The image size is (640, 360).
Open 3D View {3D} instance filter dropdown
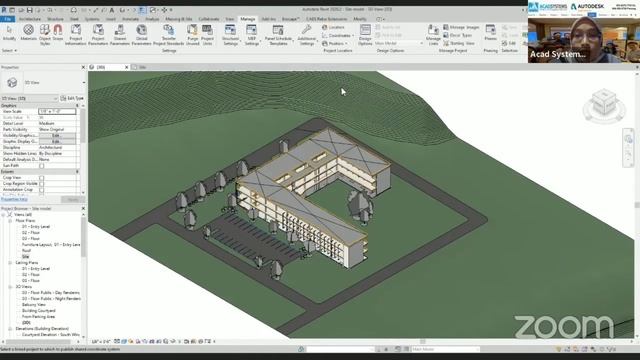(29, 98)
